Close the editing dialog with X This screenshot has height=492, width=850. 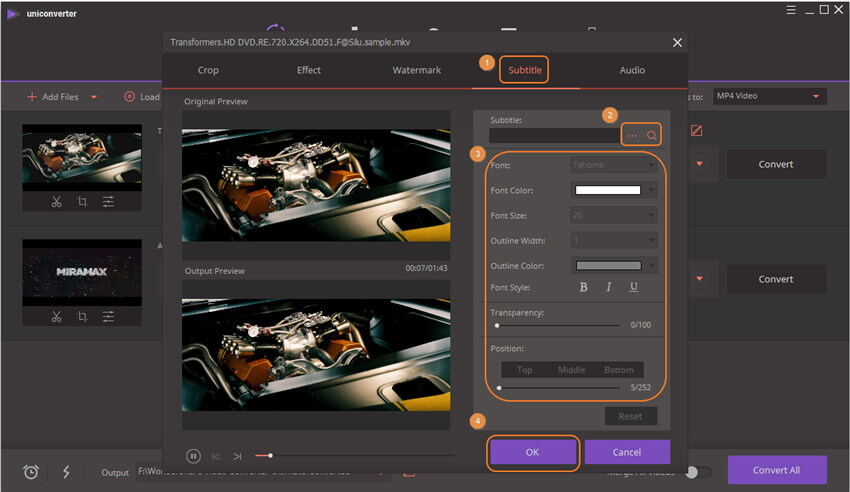click(x=677, y=42)
